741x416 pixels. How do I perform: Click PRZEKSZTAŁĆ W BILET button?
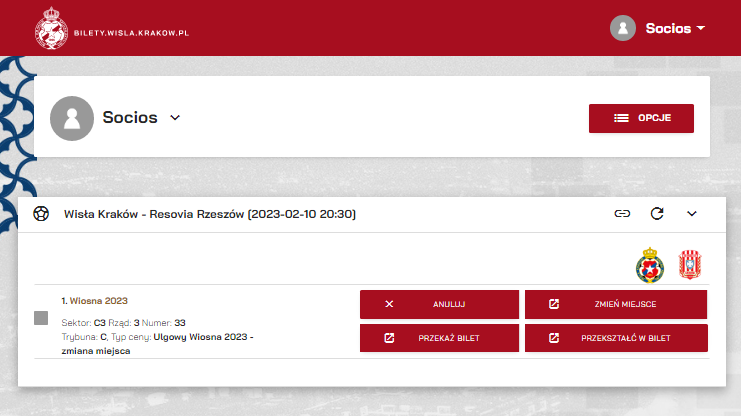tap(616, 338)
